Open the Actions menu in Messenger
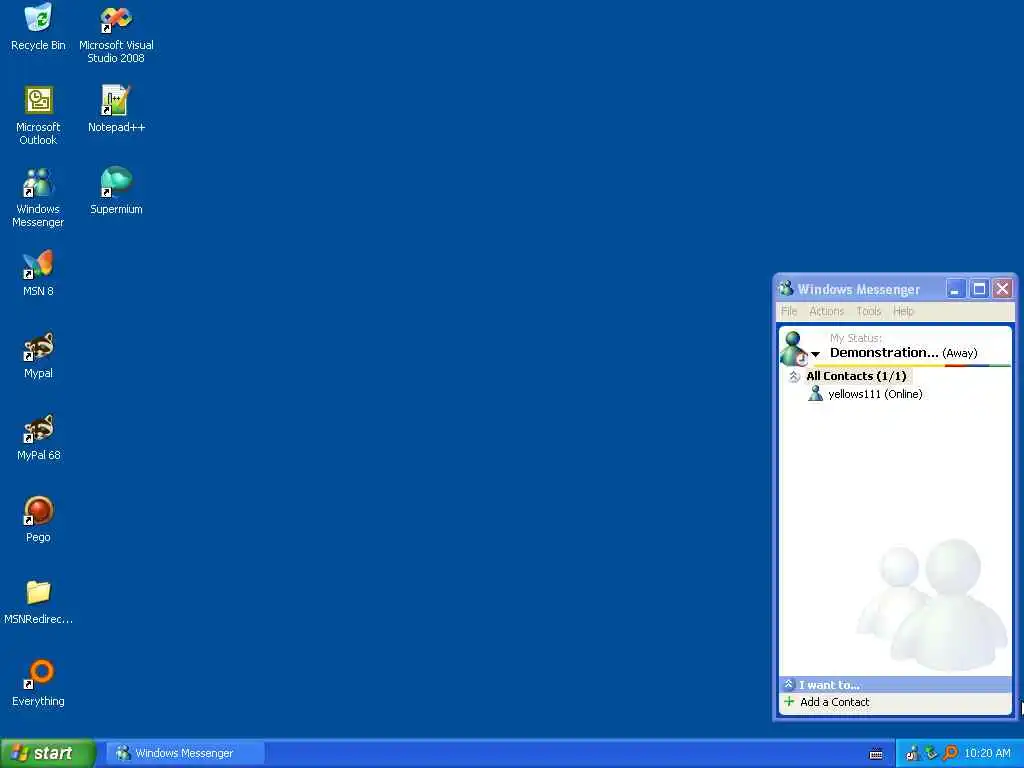Image resolution: width=1024 pixels, height=768 pixels. pyautogui.click(x=826, y=311)
